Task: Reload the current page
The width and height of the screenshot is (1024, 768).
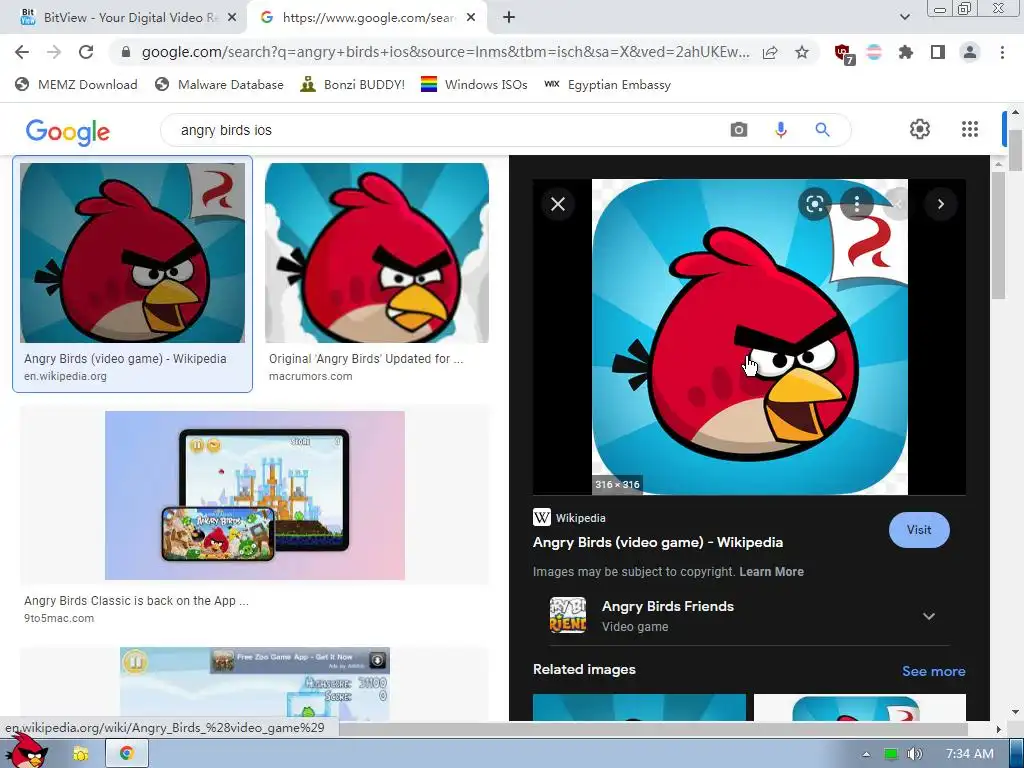Action: 86,52
